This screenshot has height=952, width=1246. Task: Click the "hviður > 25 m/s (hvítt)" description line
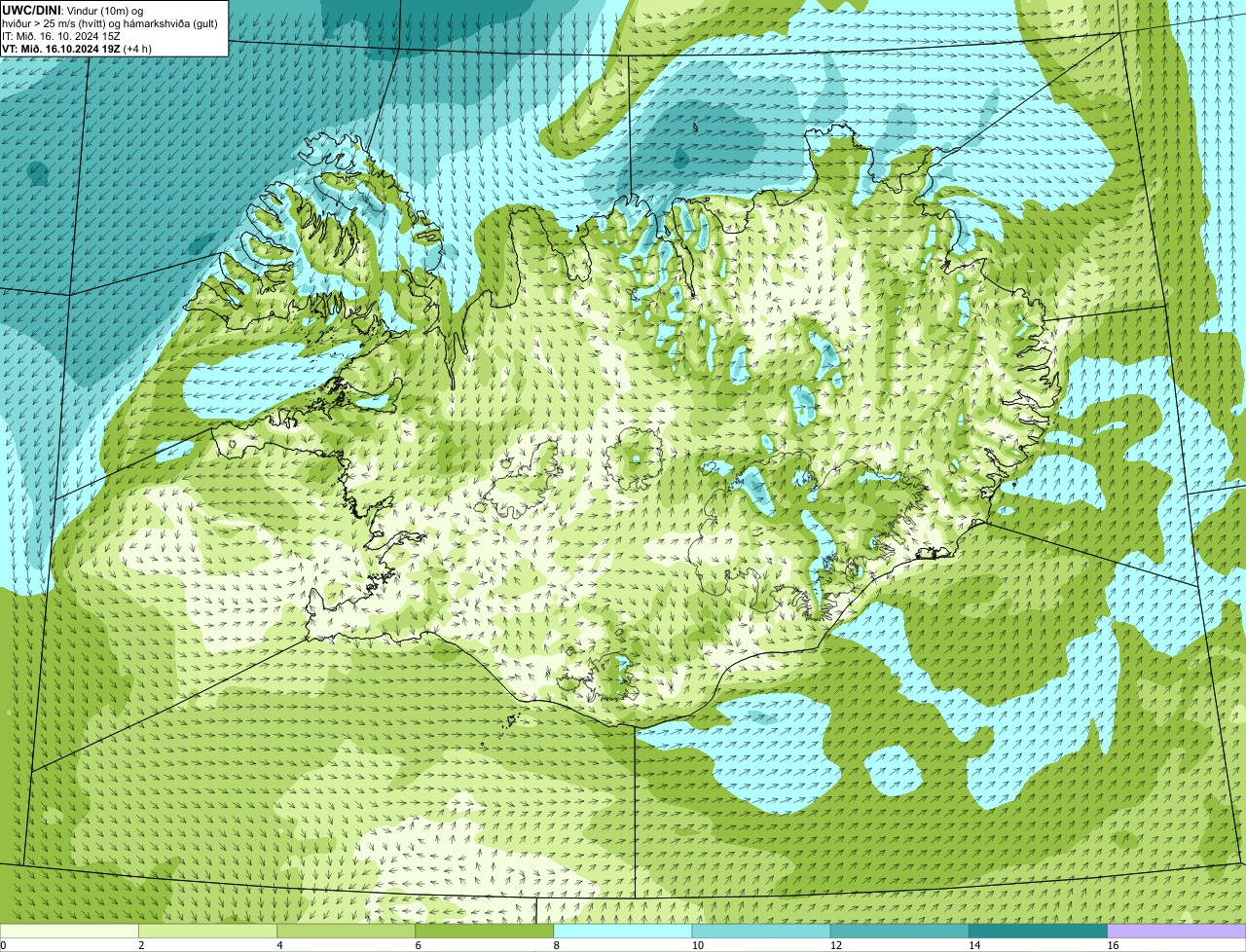coord(110,23)
